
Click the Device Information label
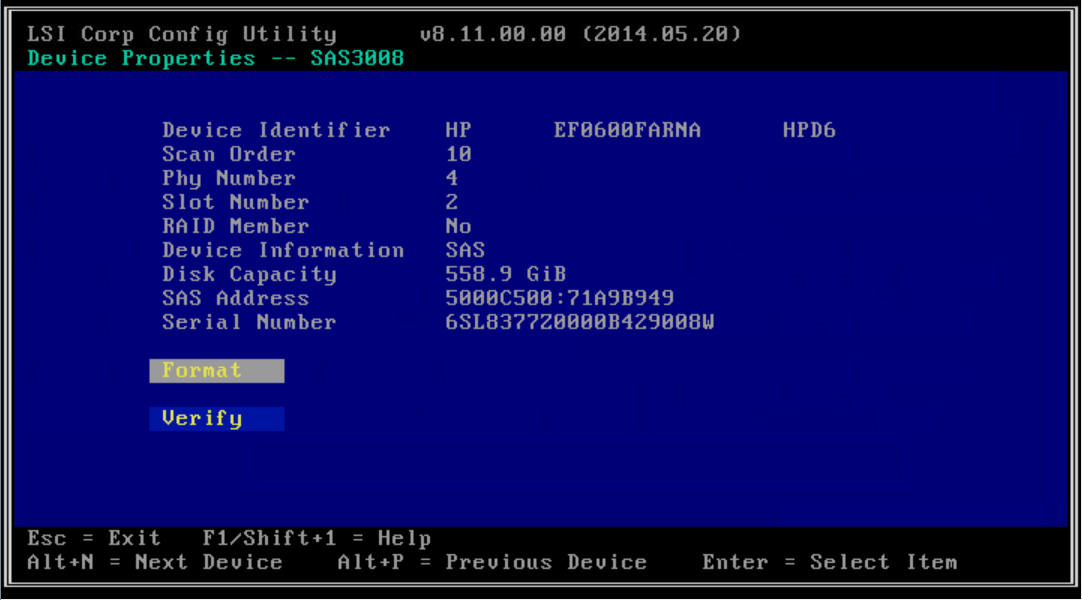283,250
